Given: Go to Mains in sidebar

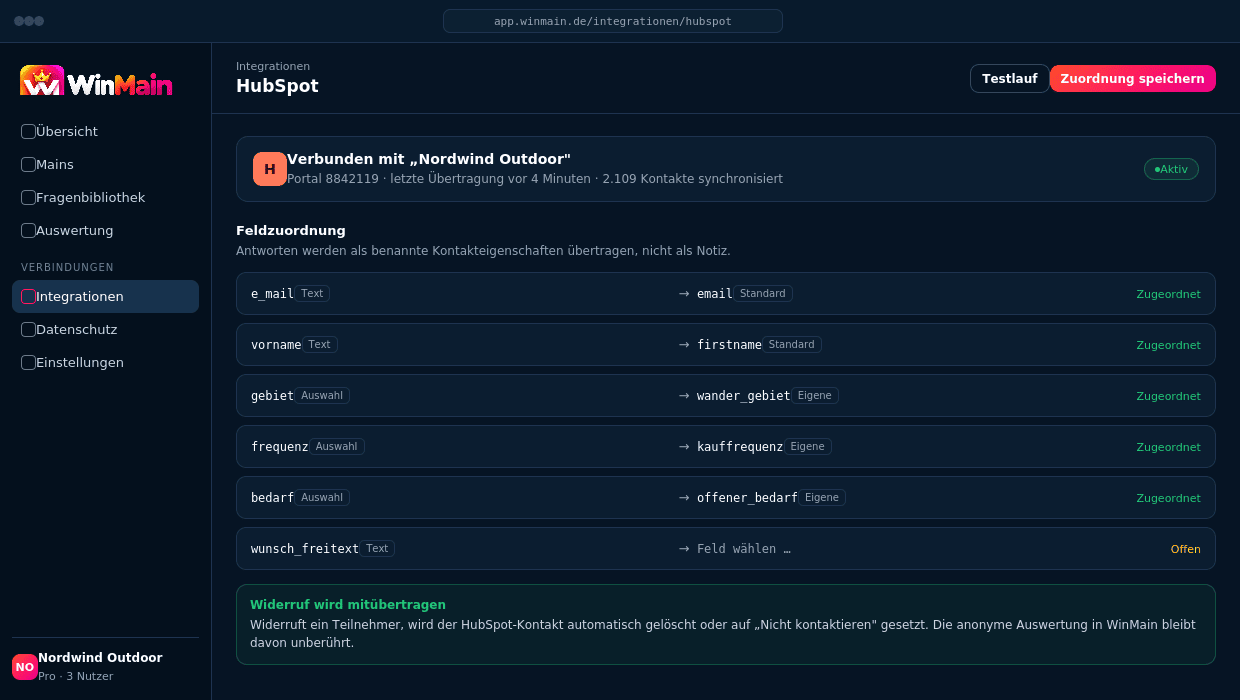Looking at the screenshot, I should tap(105, 164).
